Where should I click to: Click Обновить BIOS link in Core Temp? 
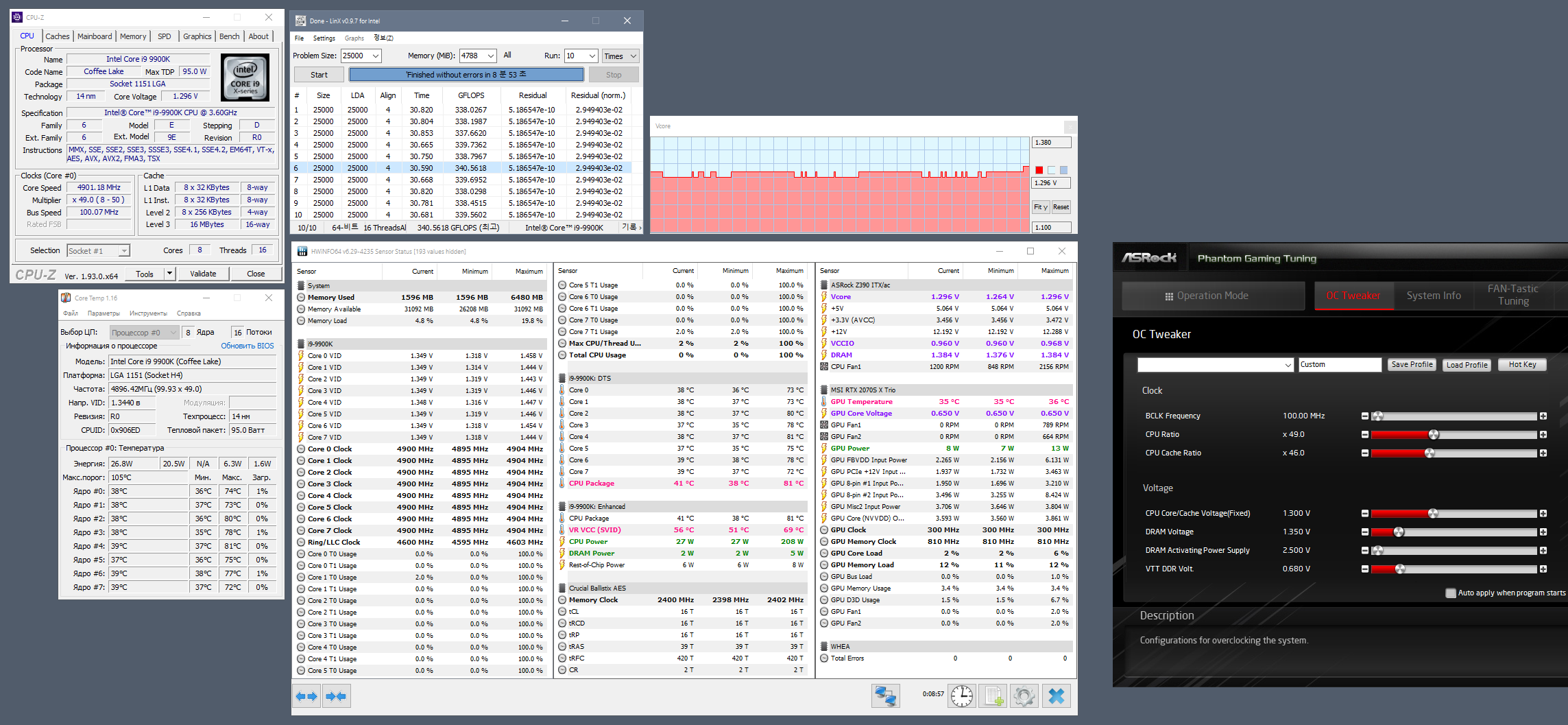coord(247,346)
